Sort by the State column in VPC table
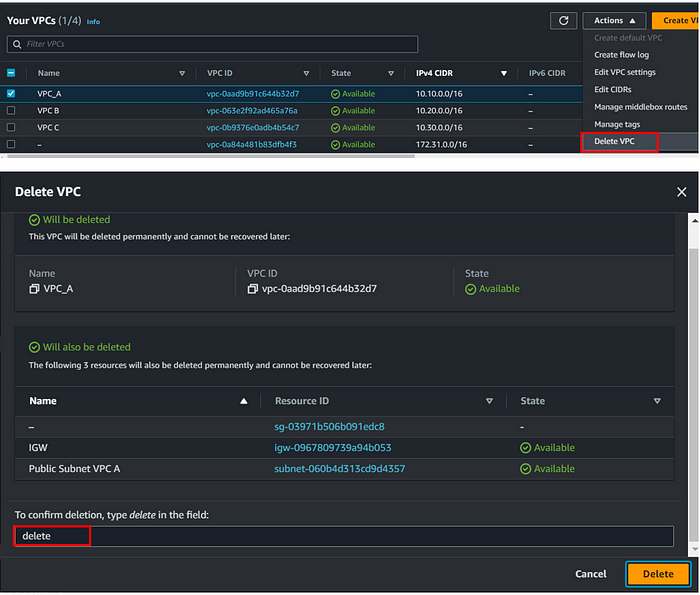This screenshot has width=700, height=595. pyautogui.click(x=391, y=73)
